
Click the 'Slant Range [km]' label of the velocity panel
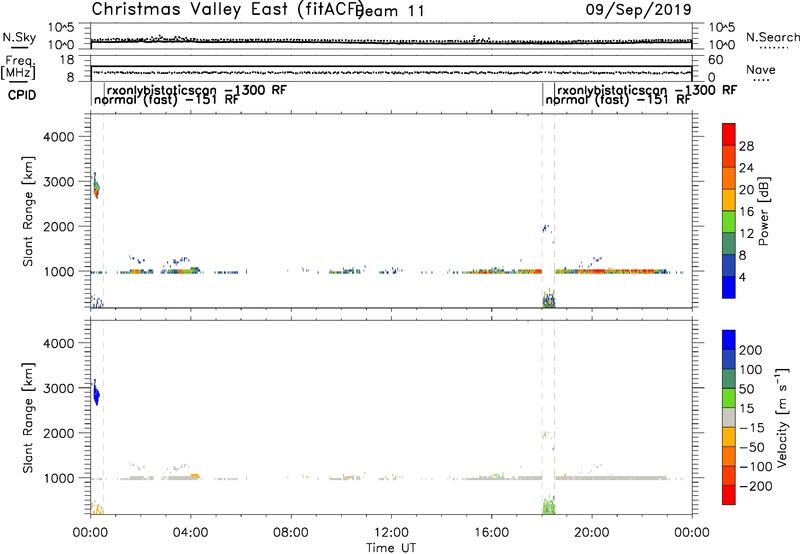(28, 418)
